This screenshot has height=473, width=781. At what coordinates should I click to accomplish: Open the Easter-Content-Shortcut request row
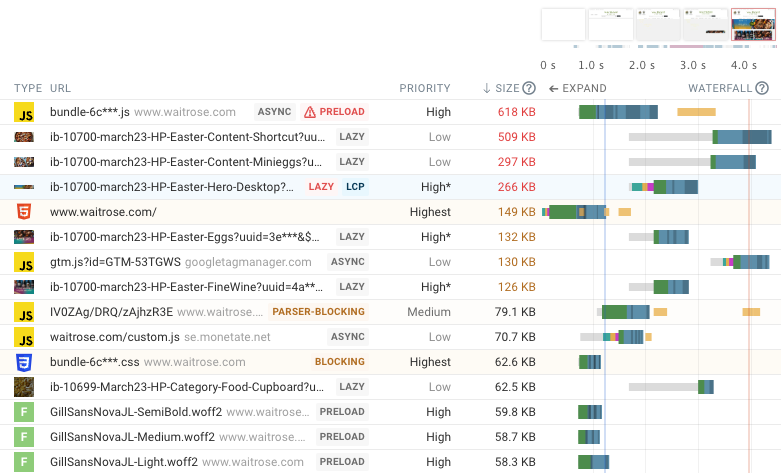point(390,137)
